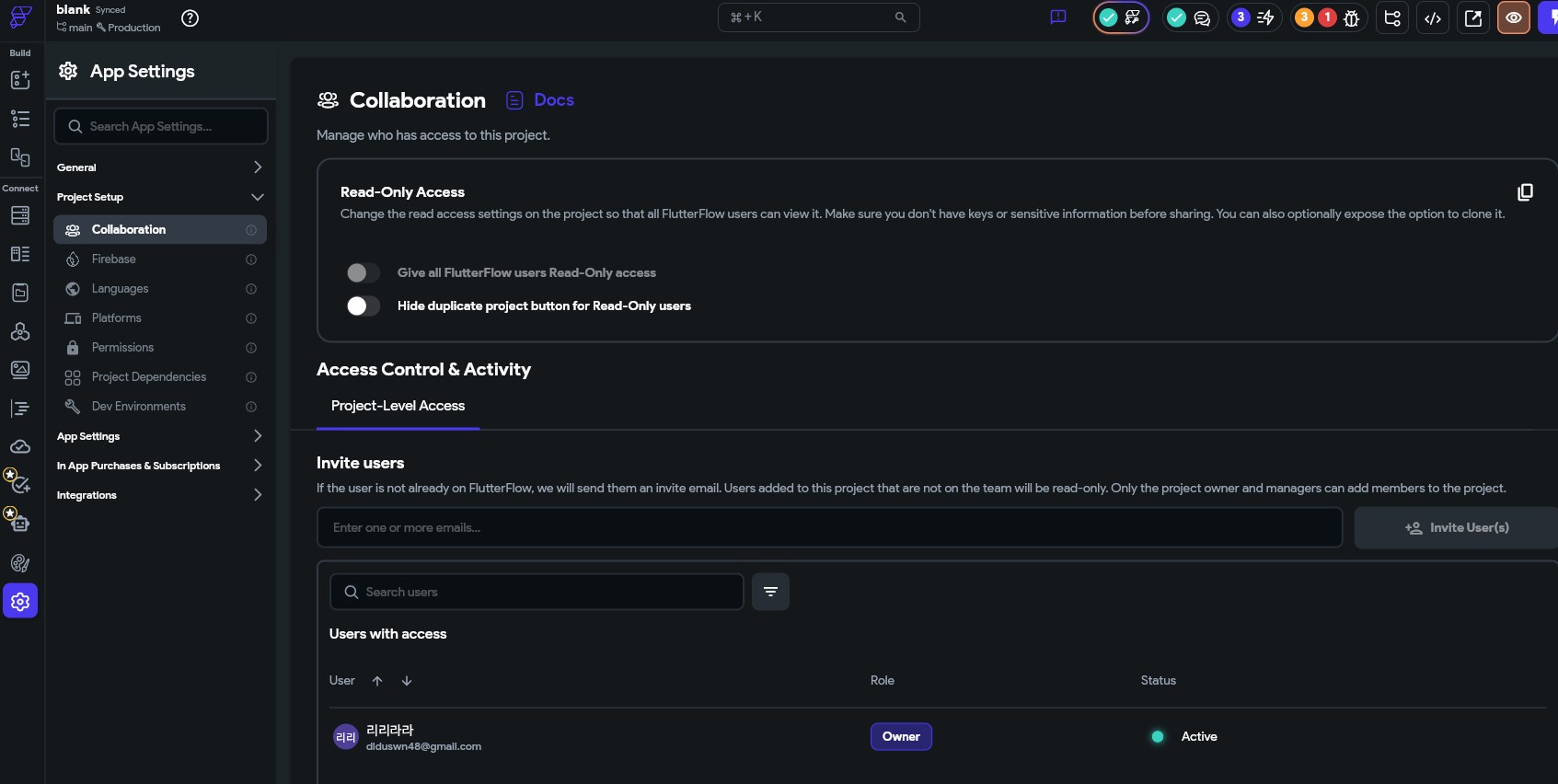Open the Database icon under Connect
This screenshot has height=784, width=1558.
click(20, 215)
